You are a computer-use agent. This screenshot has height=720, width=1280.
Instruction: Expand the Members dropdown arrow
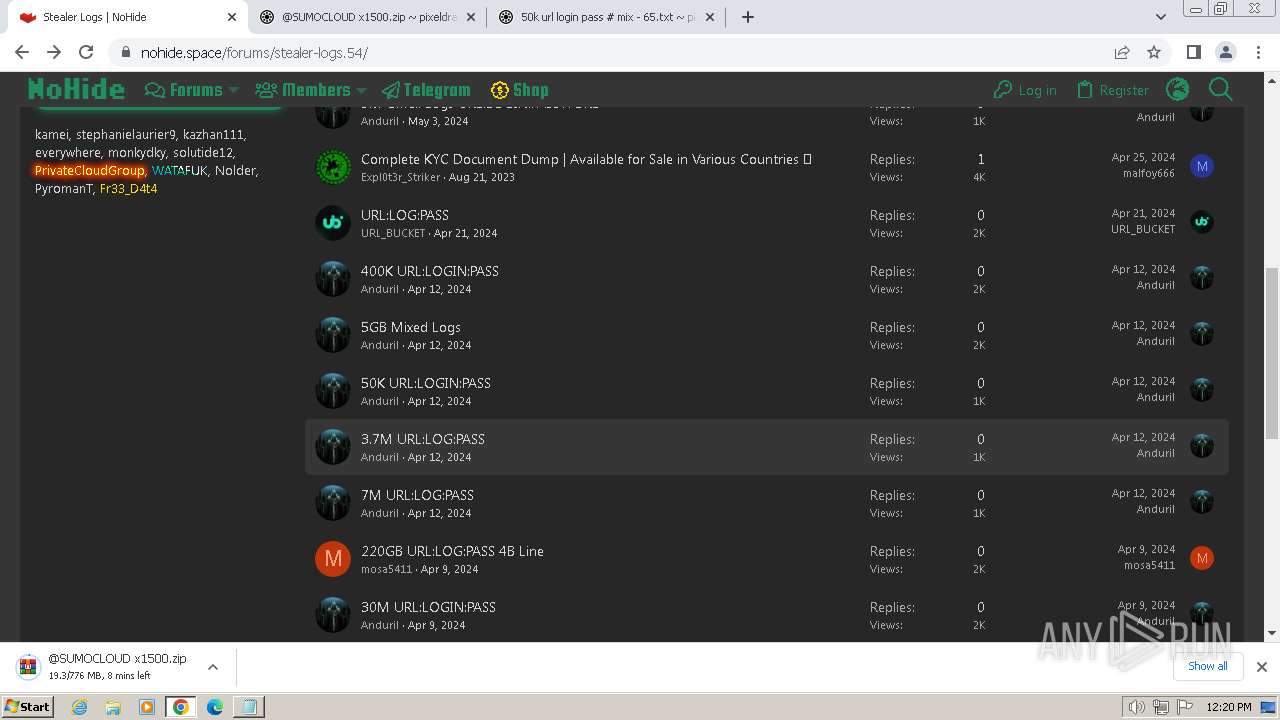click(x=361, y=90)
